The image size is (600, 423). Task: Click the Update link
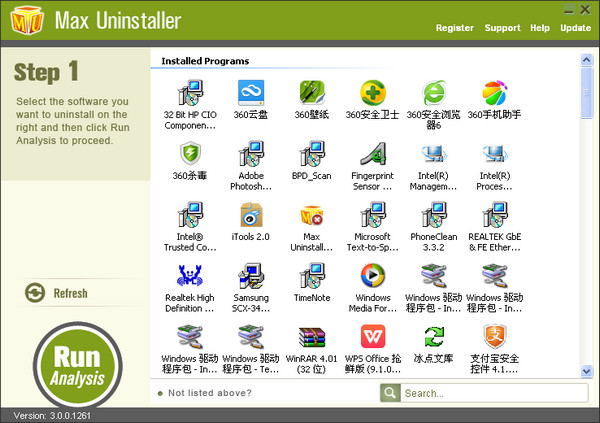tap(576, 28)
